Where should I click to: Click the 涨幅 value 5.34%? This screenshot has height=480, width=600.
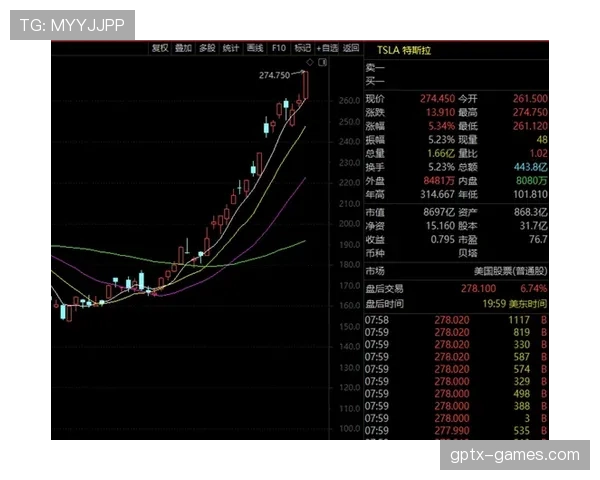pos(442,126)
